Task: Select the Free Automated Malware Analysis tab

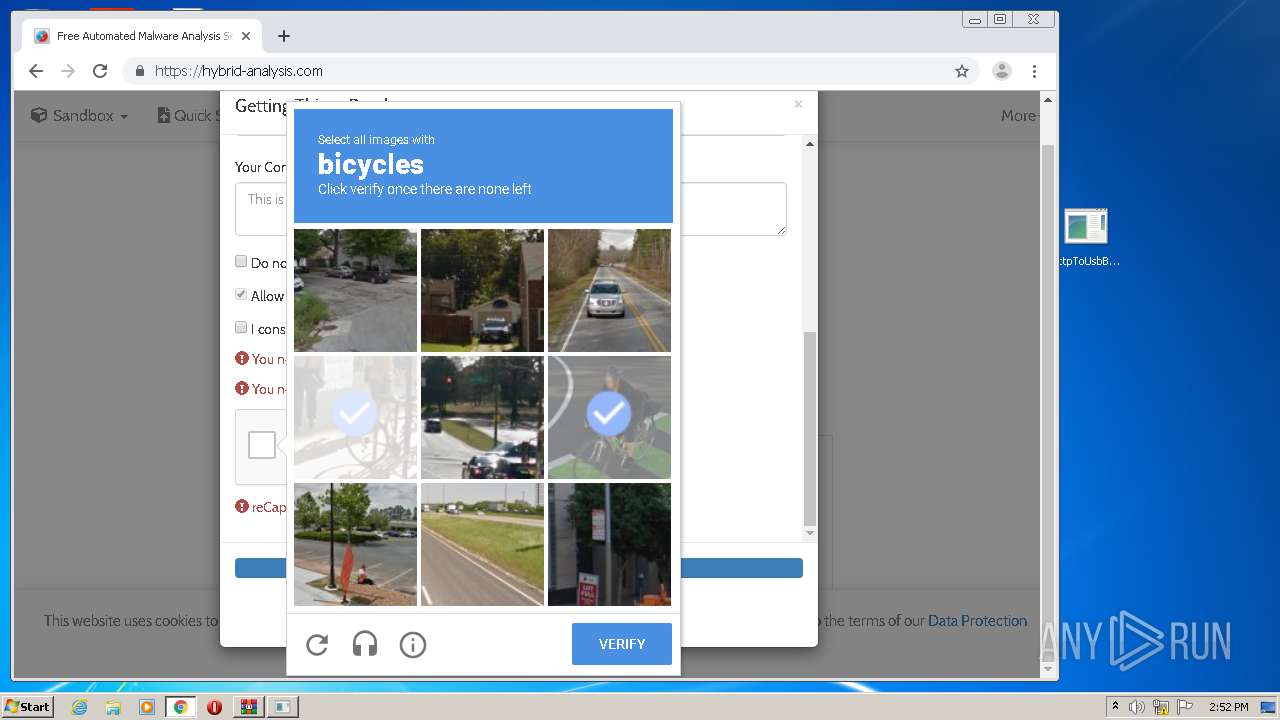Action: (x=142, y=36)
